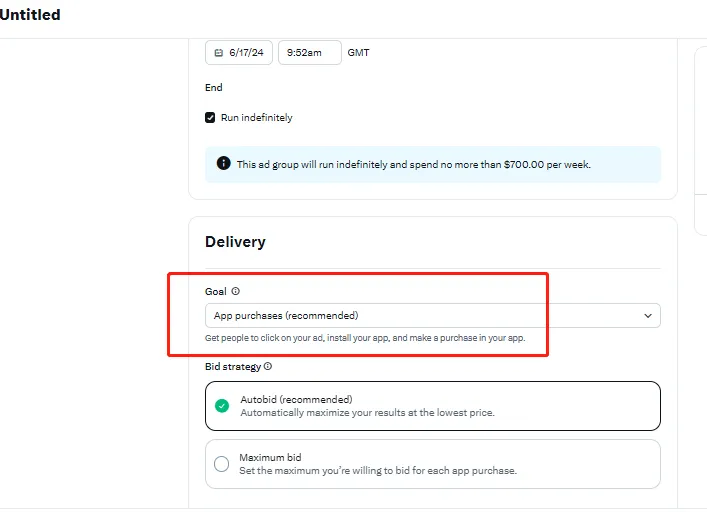Click the 6/17/24 start date text
Viewport: 707px width, 512px height.
click(248, 53)
